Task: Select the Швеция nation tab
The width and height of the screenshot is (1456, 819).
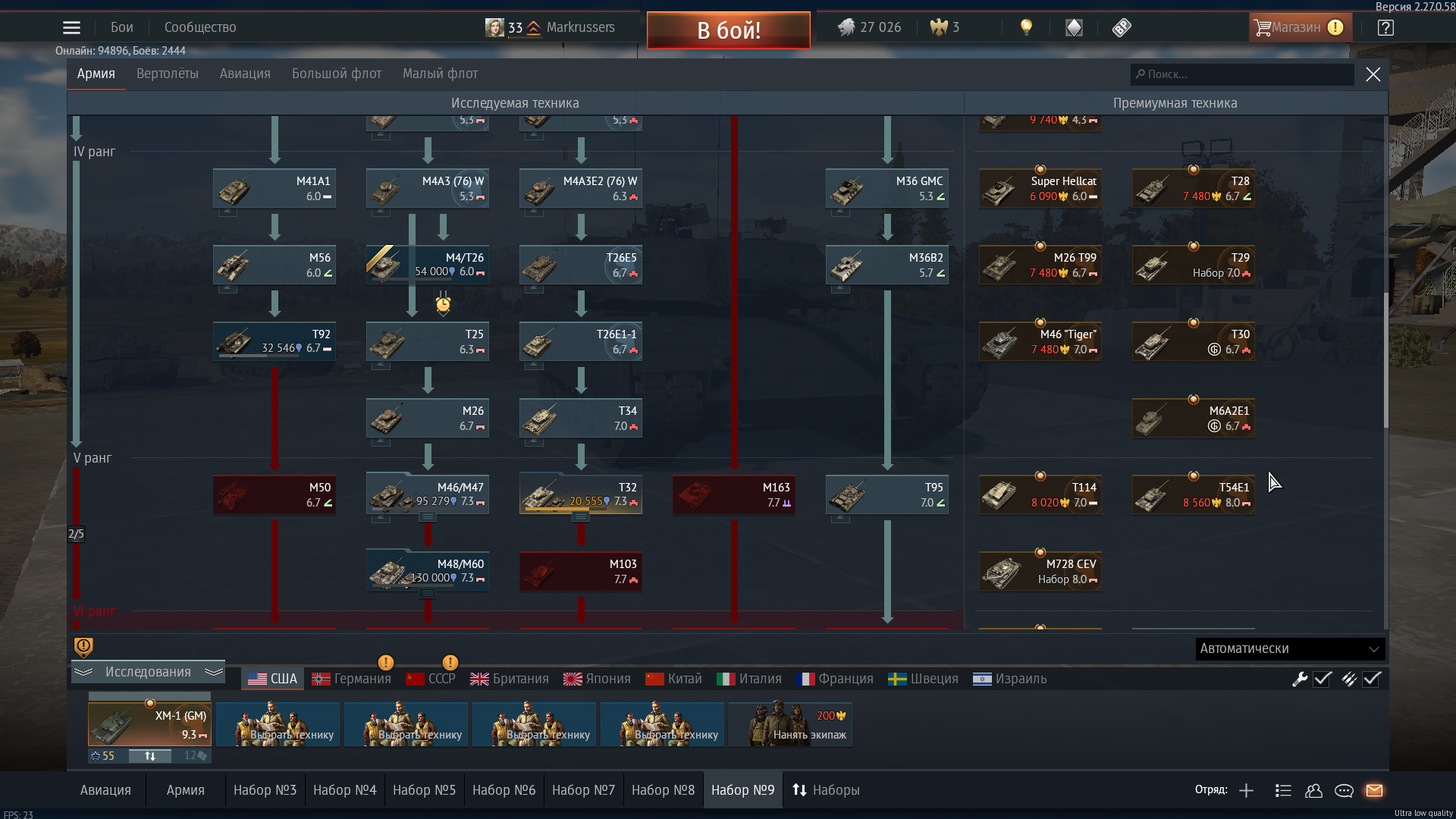Action: (x=923, y=679)
